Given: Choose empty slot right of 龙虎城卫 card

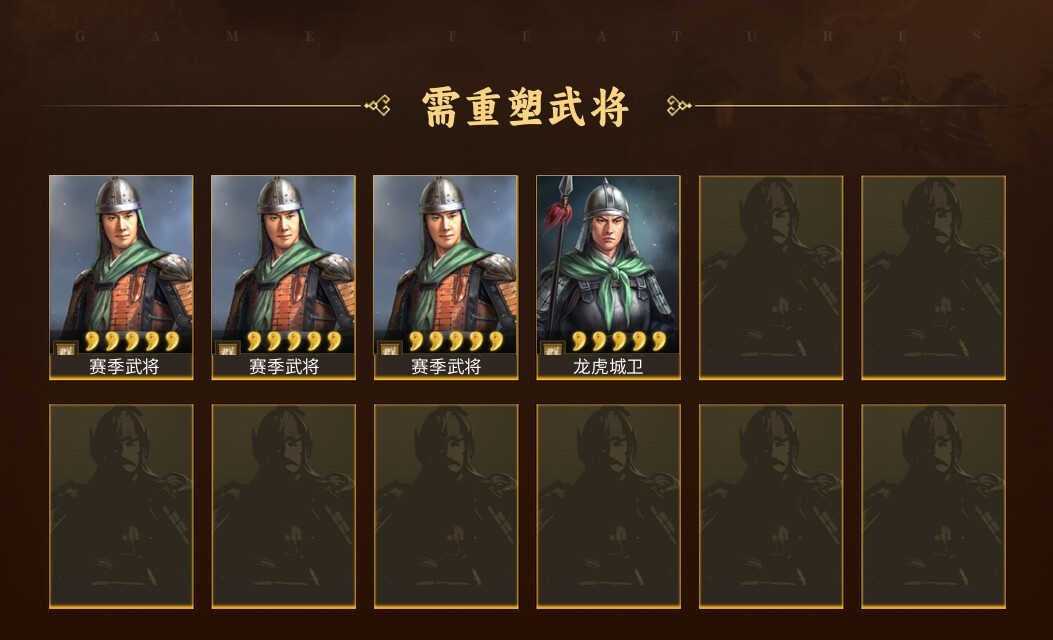Looking at the screenshot, I should (771, 277).
